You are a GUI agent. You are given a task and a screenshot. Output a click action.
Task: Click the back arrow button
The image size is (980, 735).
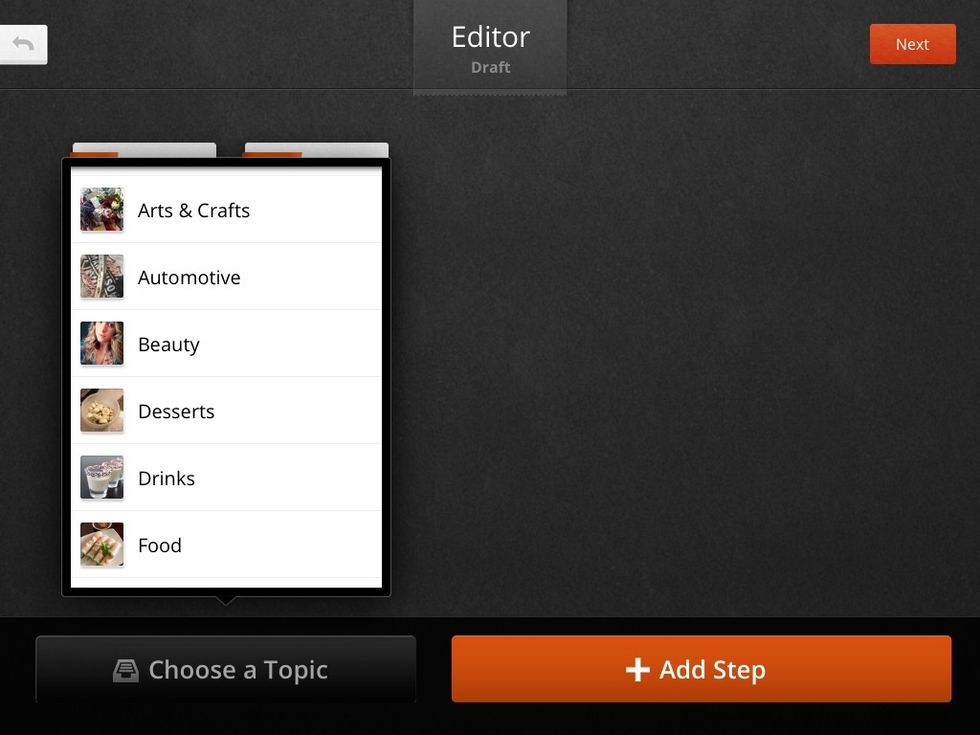[23, 44]
